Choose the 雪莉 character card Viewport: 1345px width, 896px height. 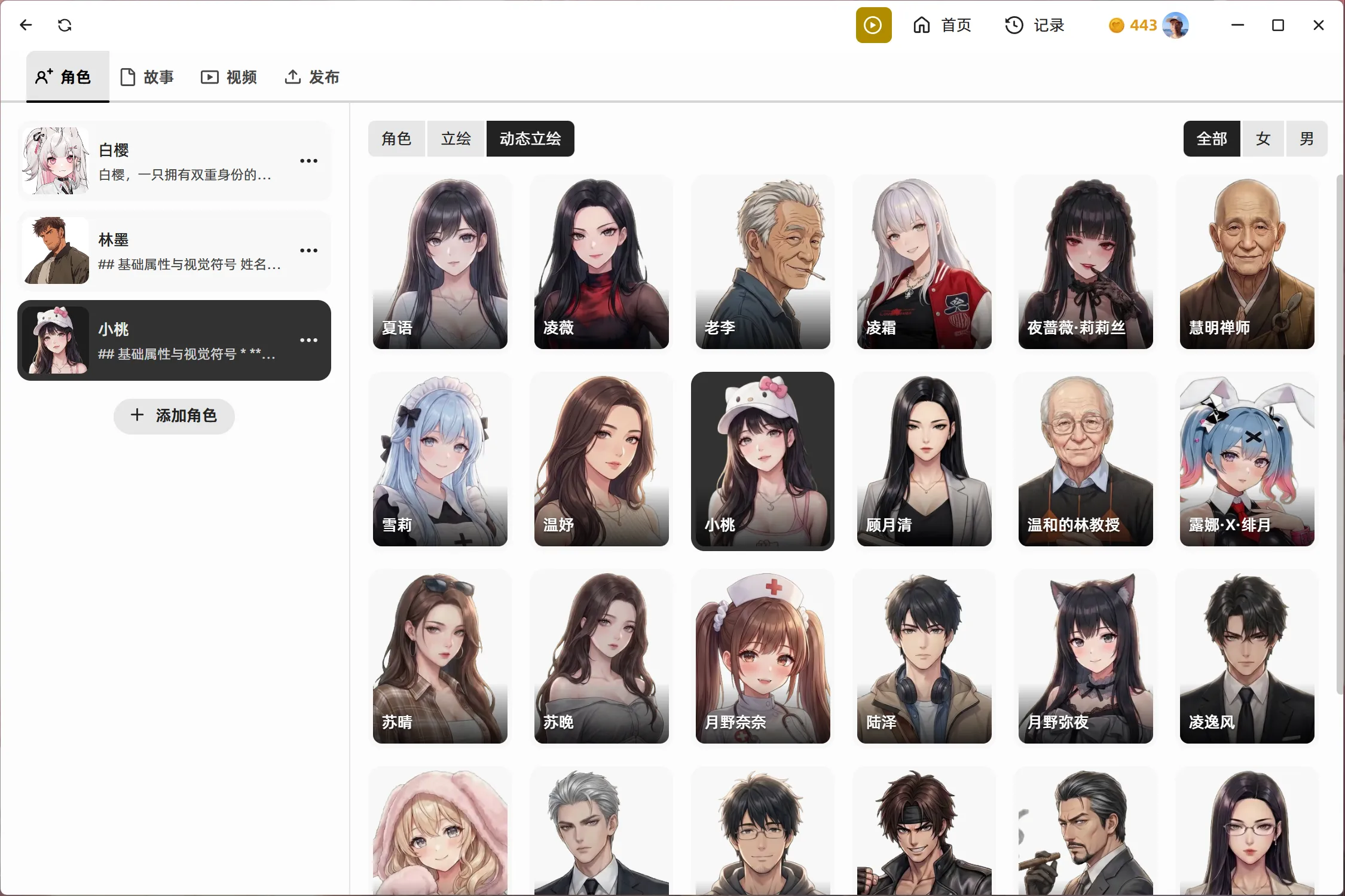[x=440, y=461]
